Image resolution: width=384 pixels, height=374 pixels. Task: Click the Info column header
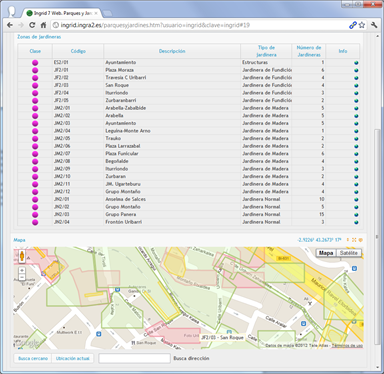(x=343, y=51)
